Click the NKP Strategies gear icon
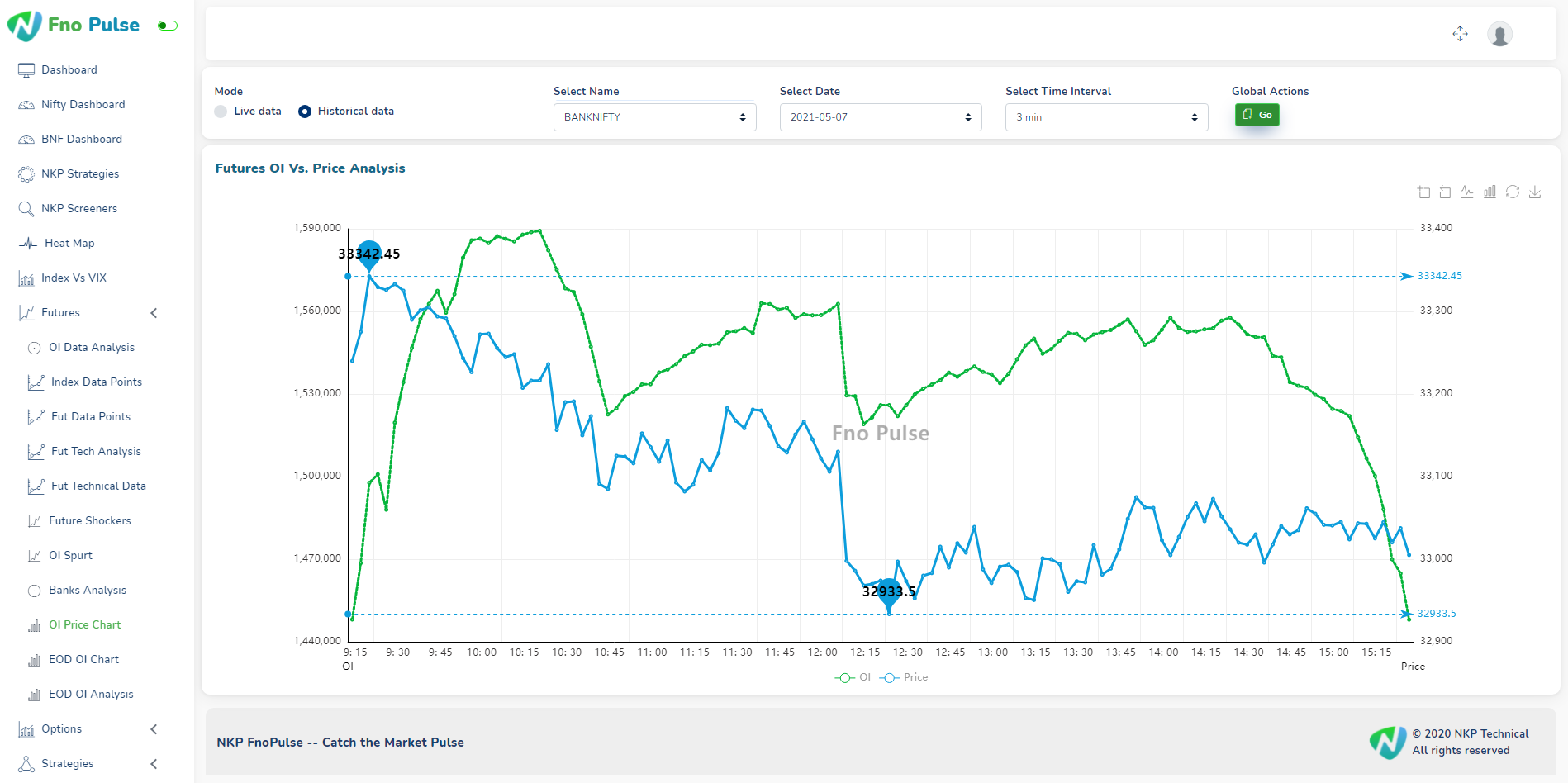This screenshot has width=1568, height=783. pyautogui.click(x=26, y=174)
